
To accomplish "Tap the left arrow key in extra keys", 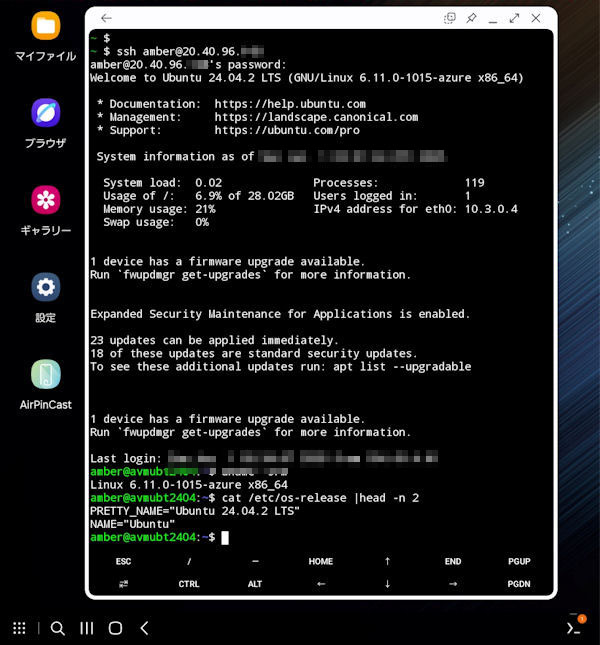I will (321, 584).
